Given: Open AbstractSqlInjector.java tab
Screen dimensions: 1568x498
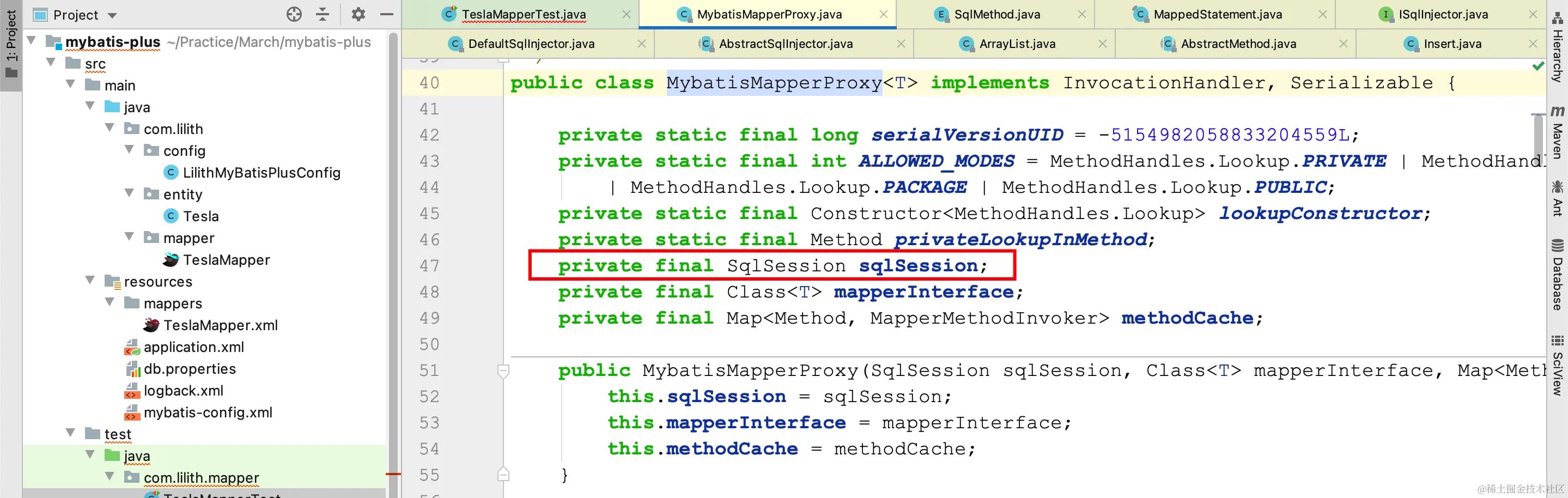Looking at the screenshot, I should pos(785,44).
